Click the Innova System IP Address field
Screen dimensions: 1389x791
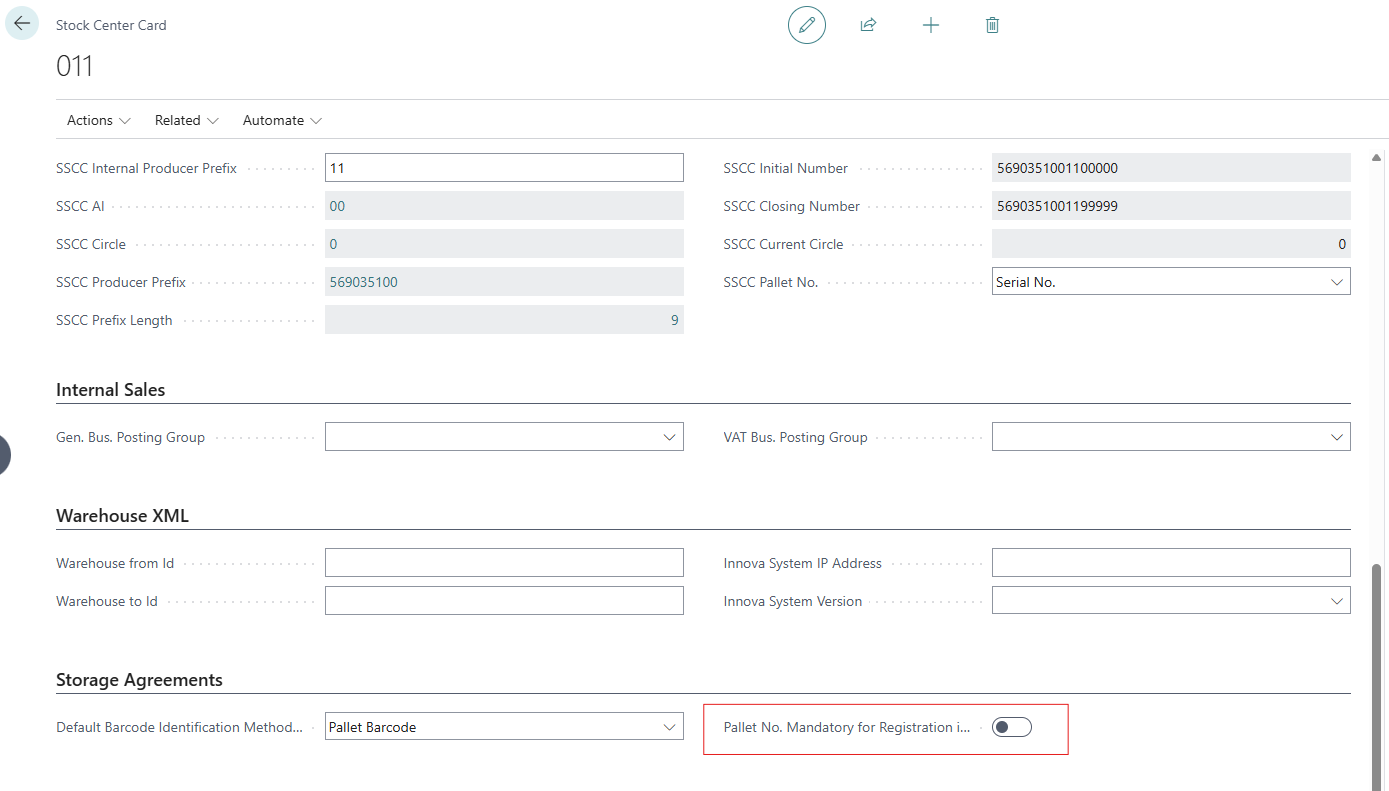tap(1170, 563)
